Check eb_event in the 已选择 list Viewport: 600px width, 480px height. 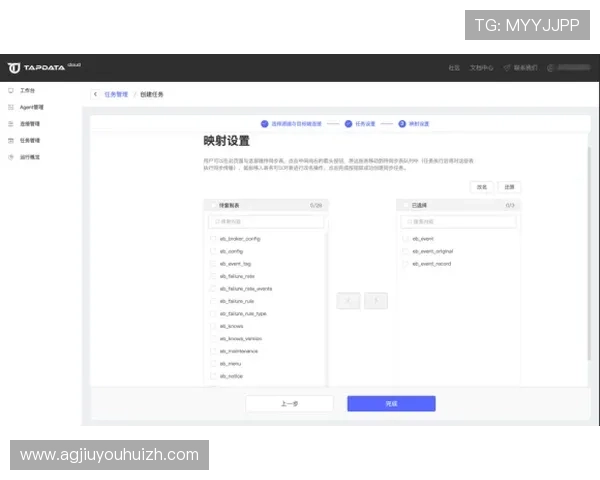(x=406, y=239)
